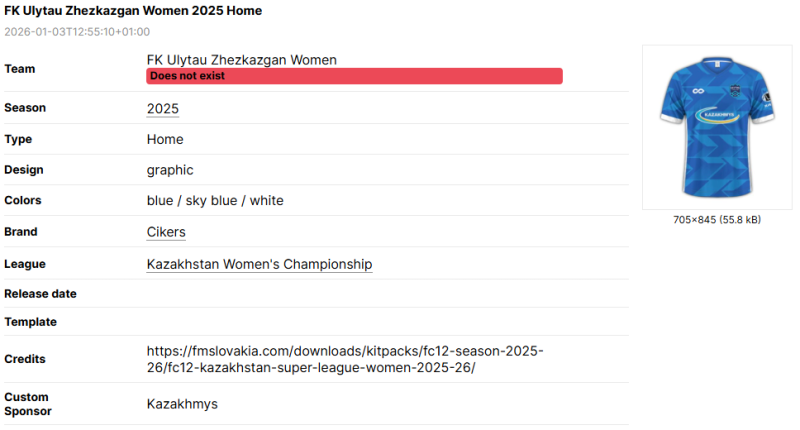Click the Custom Sponsor row label
800x430 pixels.
point(28,404)
